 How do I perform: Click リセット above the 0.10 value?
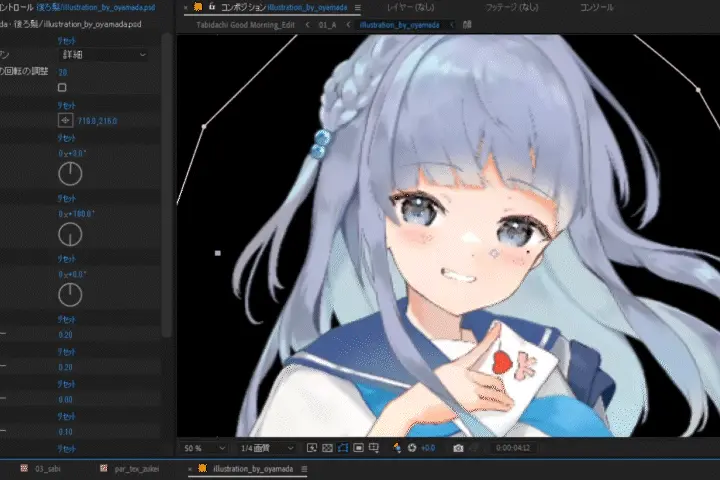[66, 417]
